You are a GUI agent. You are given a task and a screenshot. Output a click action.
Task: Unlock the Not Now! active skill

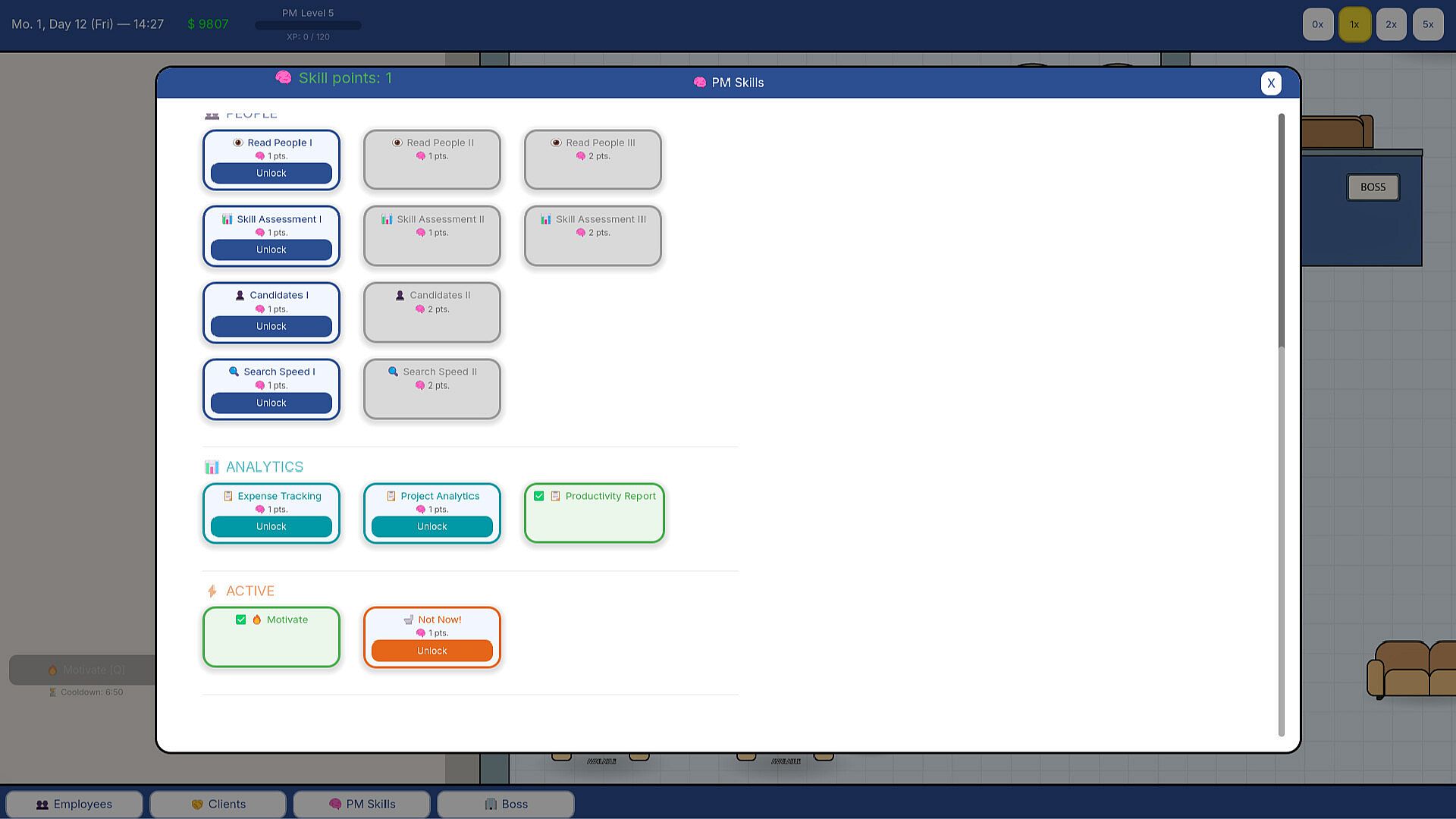click(431, 651)
